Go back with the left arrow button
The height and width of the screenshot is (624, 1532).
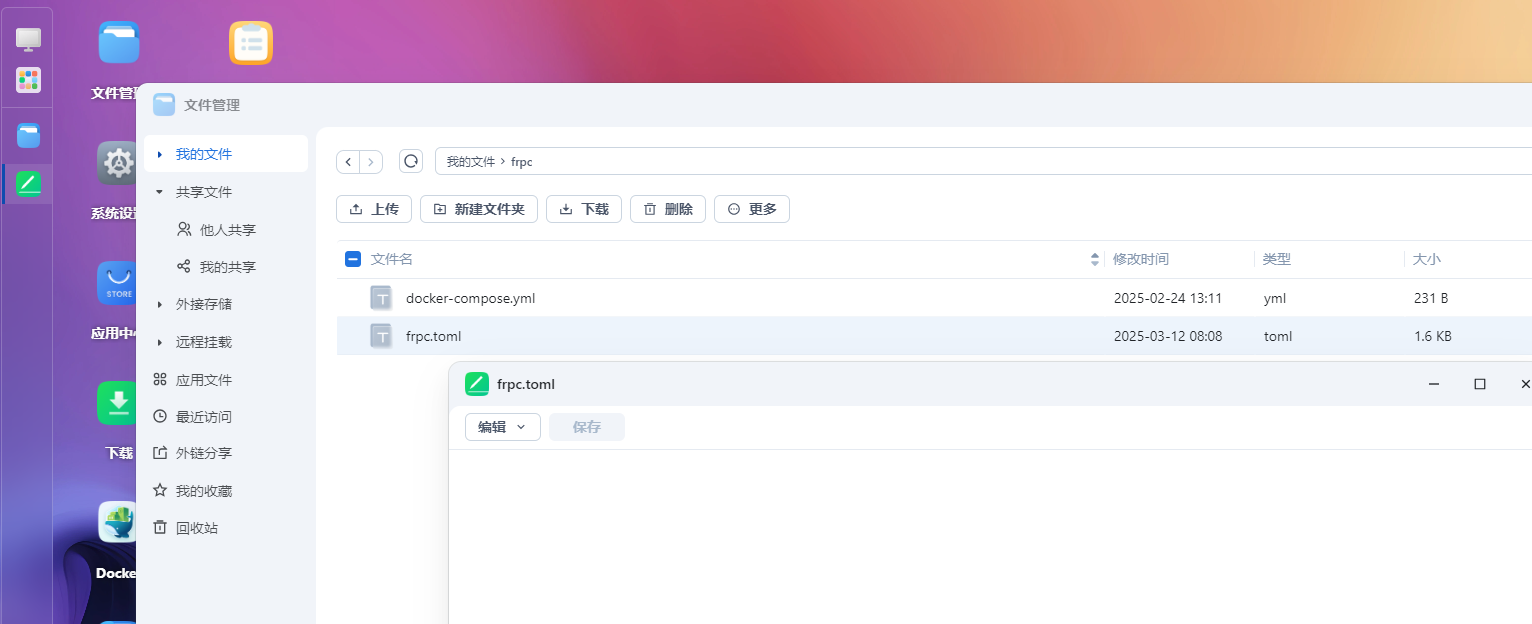tap(348, 161)
